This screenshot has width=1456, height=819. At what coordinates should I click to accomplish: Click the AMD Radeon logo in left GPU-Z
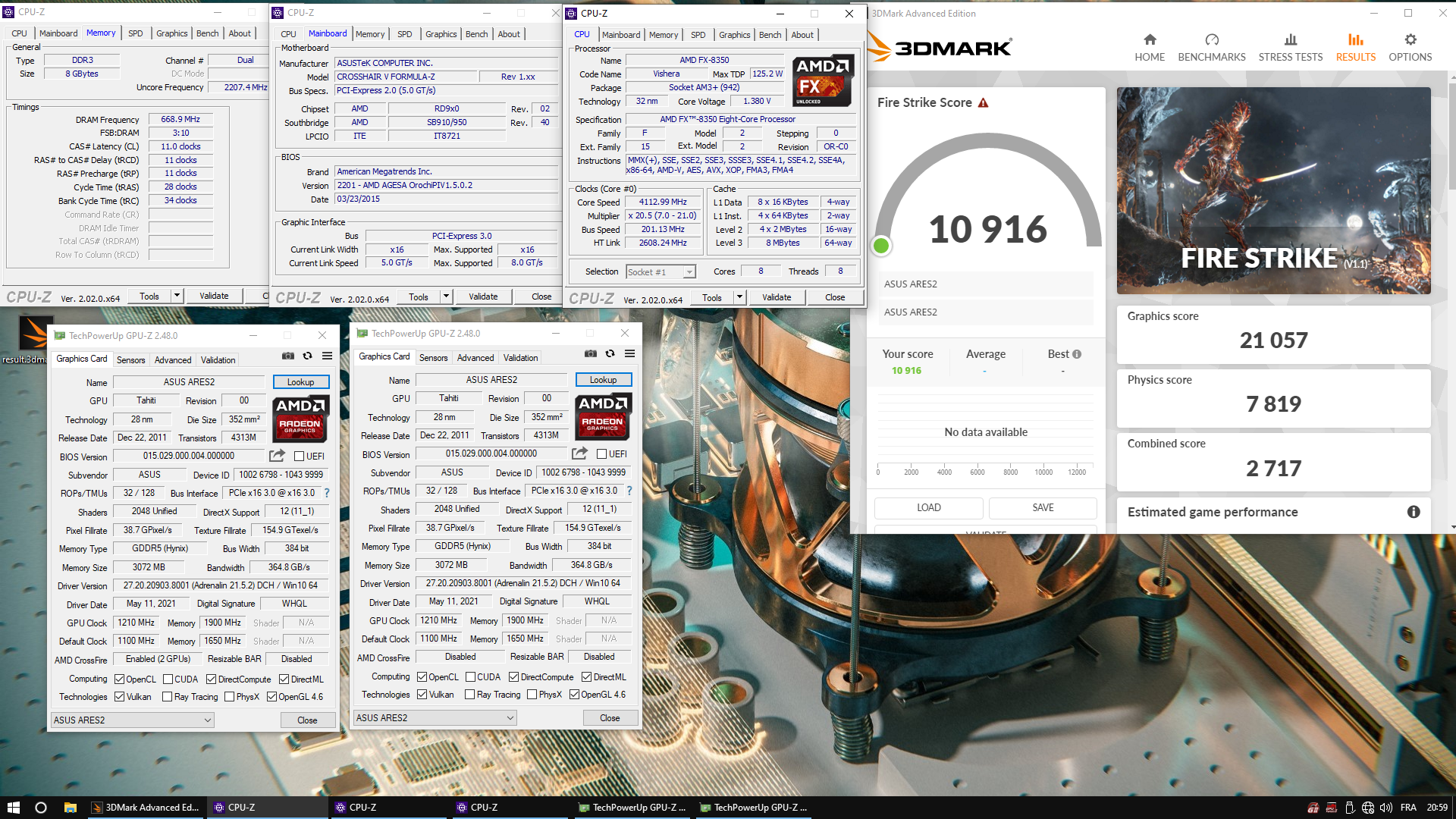[300, 418]
